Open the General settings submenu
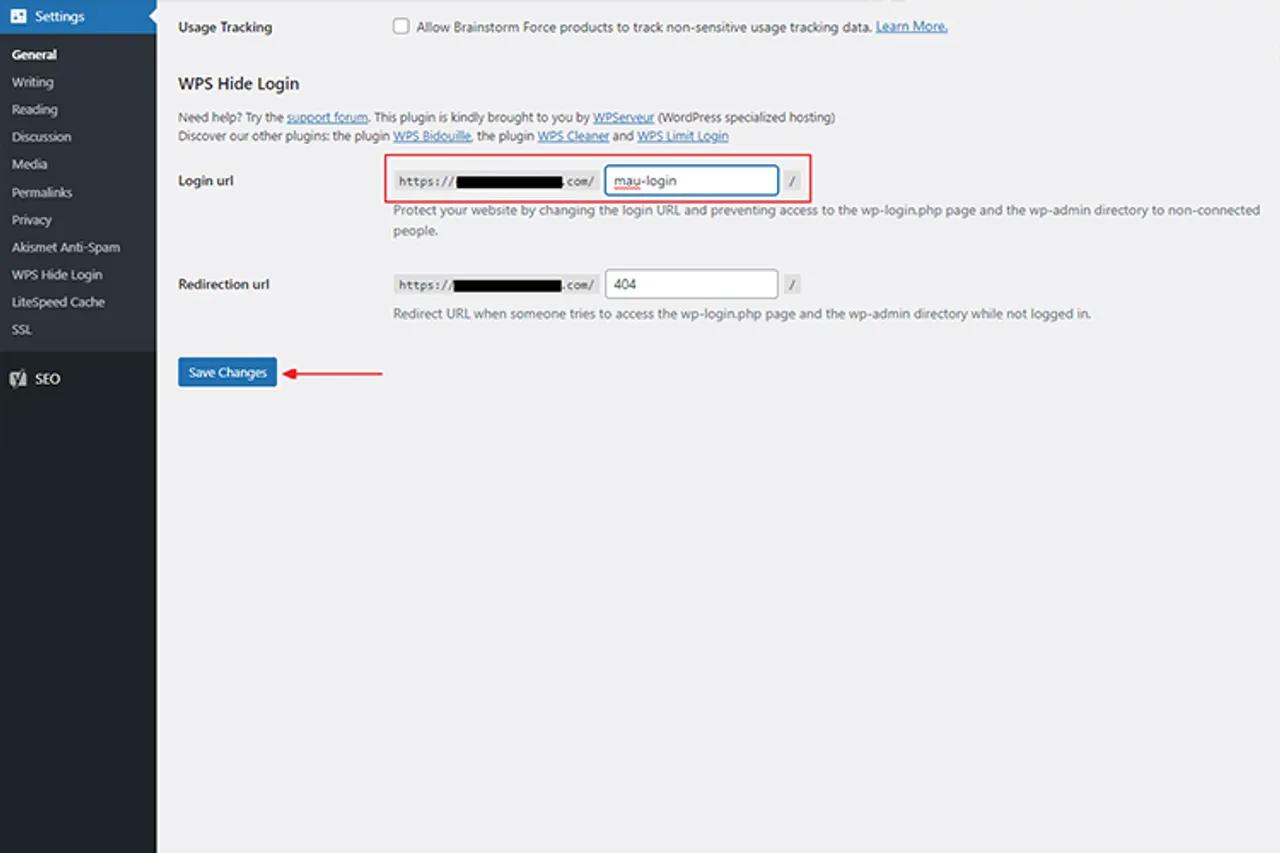The image size is (1280, 853). (34, 55)
